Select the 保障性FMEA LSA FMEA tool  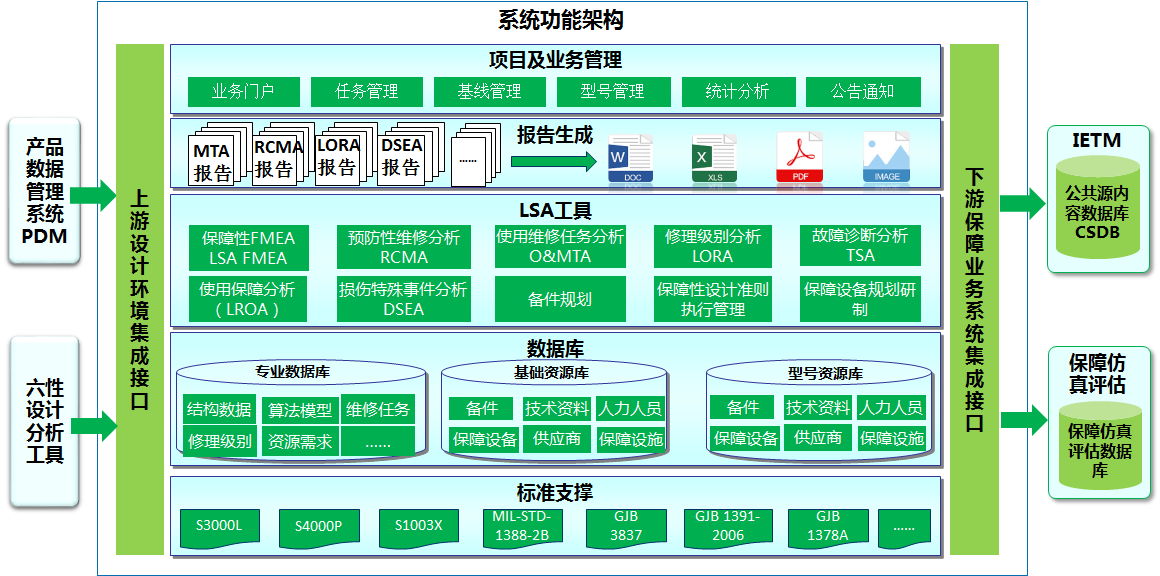[x=248, y=247]
